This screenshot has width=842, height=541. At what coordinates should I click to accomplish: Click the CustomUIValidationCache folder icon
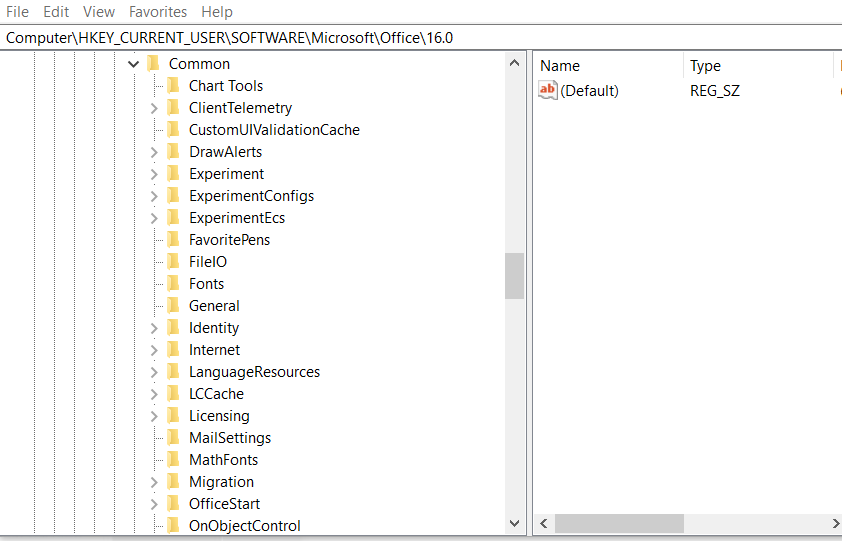(173, 129)
